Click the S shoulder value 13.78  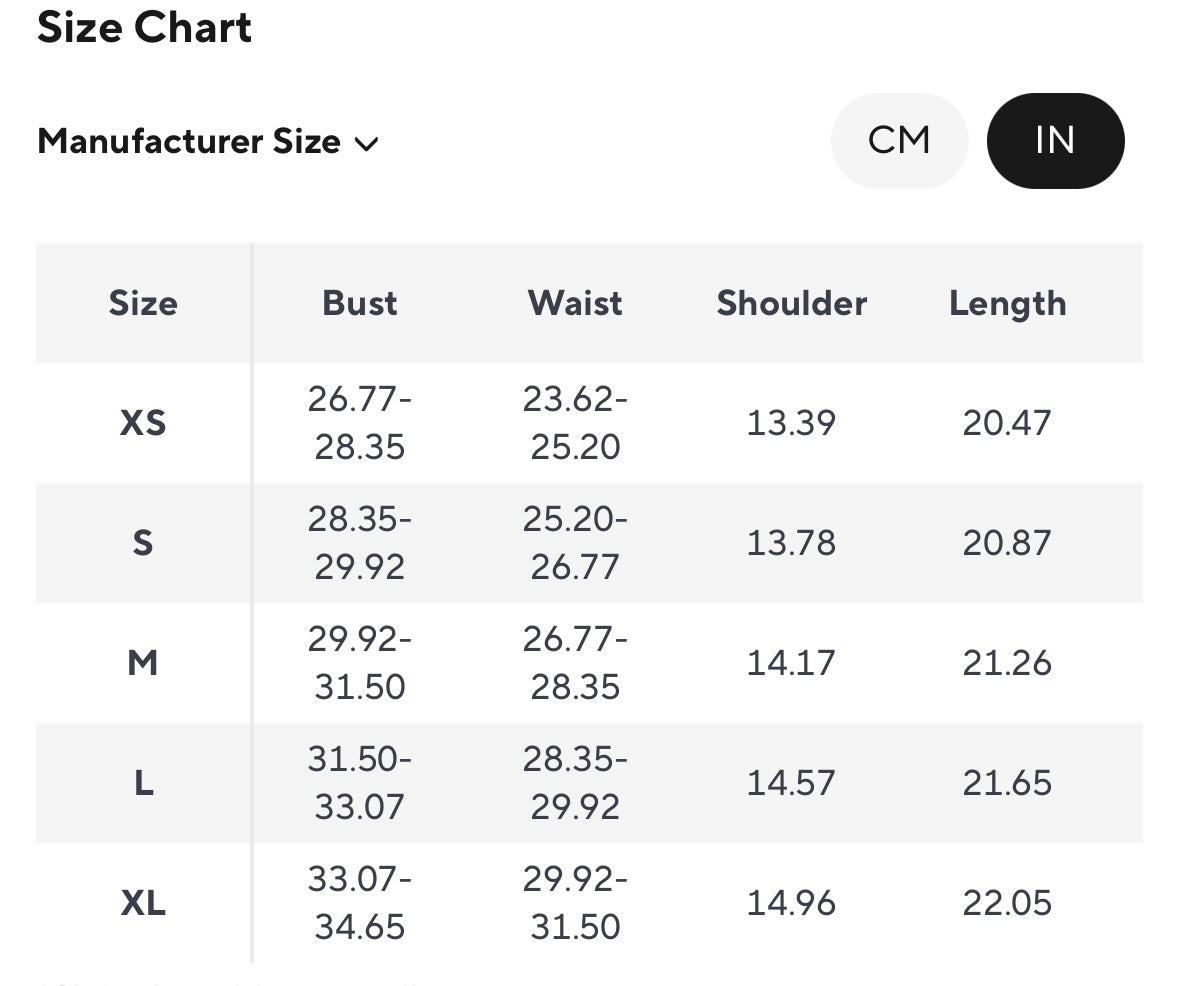(x=791, y=543)
